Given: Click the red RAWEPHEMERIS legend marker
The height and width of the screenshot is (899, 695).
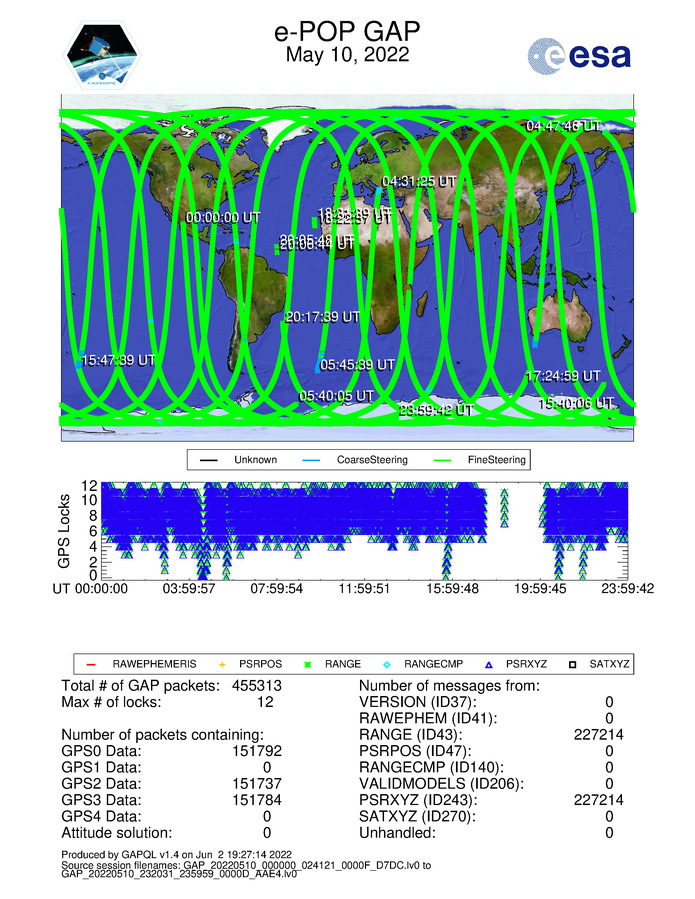Looking at the screenshot, I should click(90, 664).
